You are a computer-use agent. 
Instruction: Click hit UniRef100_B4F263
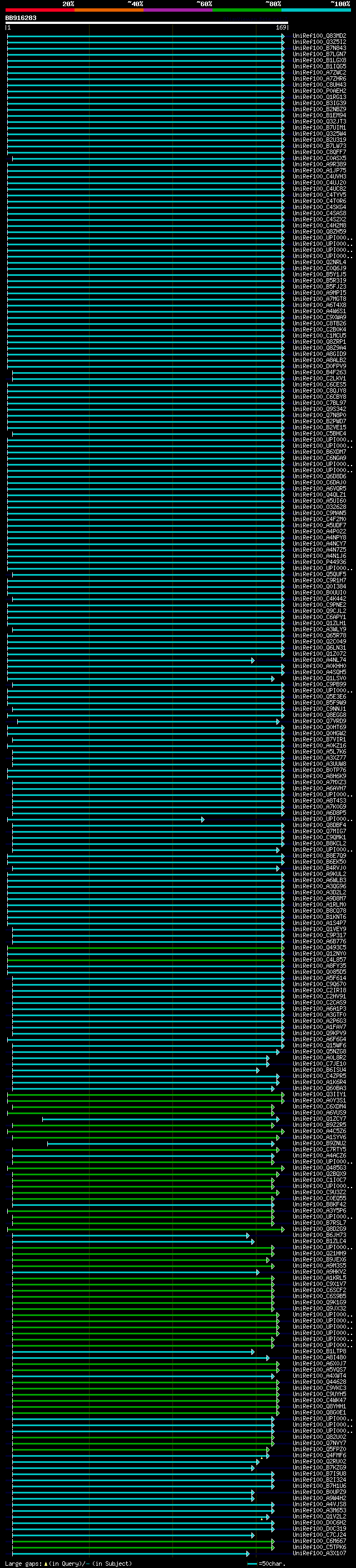point(319,373)
